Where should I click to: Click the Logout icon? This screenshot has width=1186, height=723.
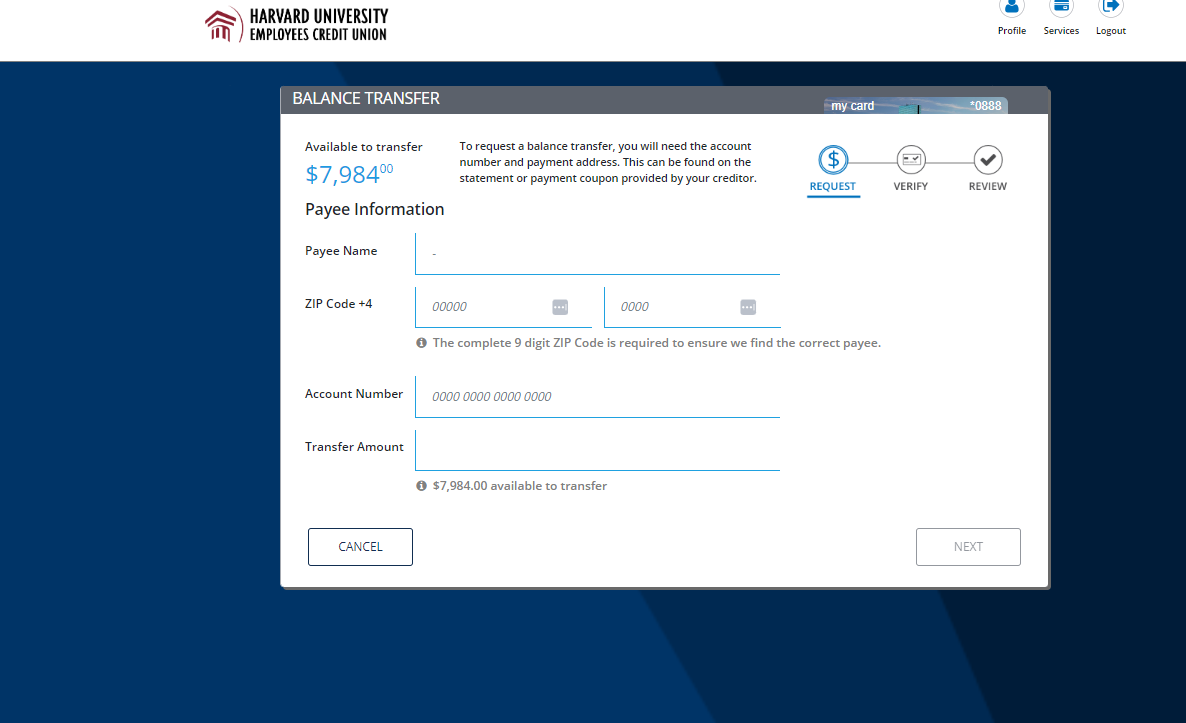point(1110,8)
